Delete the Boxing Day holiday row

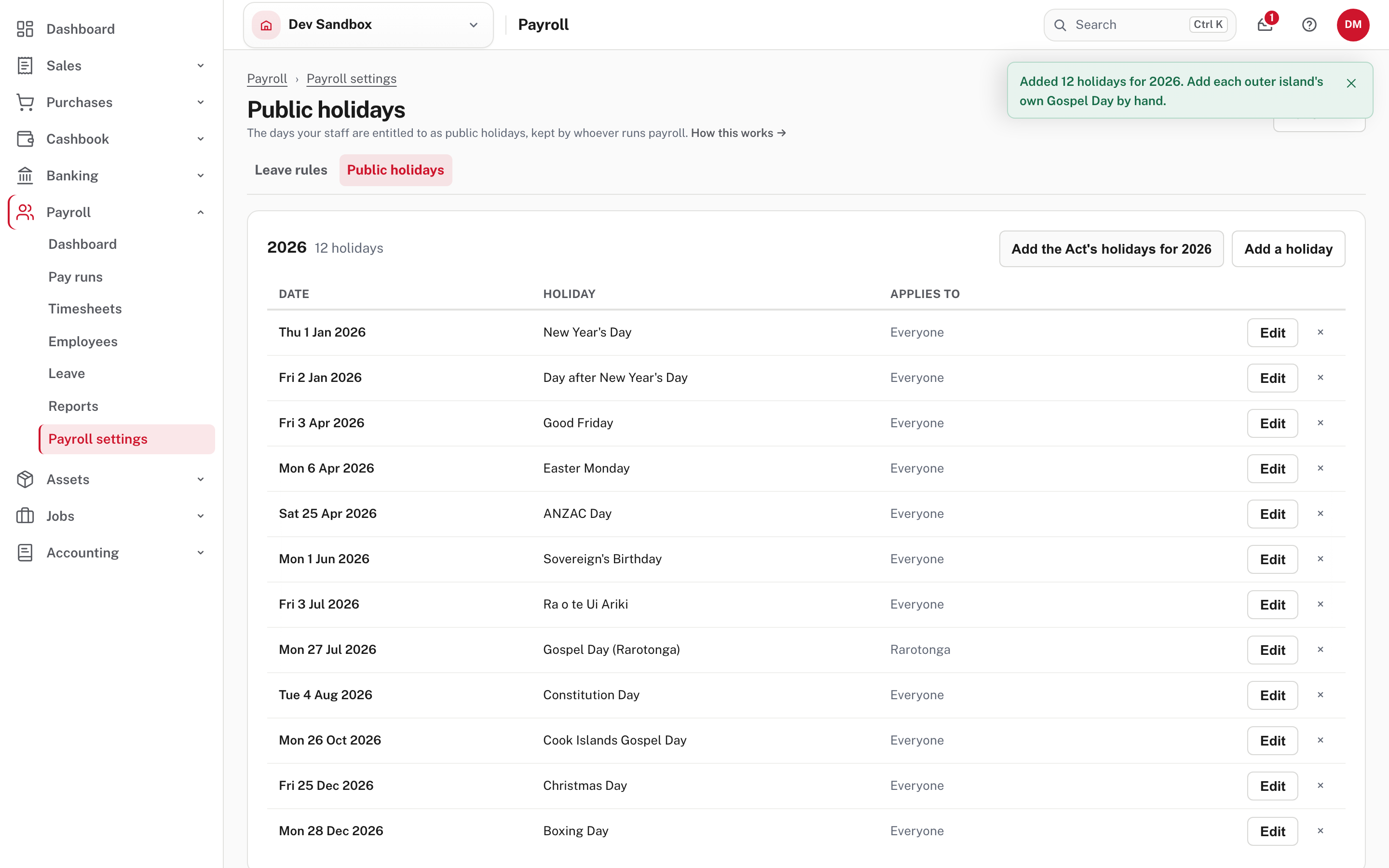pyautogui.click(x=1320, y=831)
